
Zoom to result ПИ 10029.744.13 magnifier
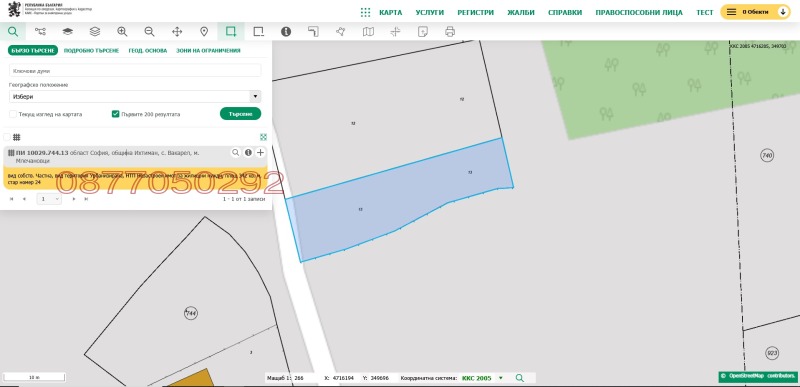pyautogui.click(x=236, y=152)
